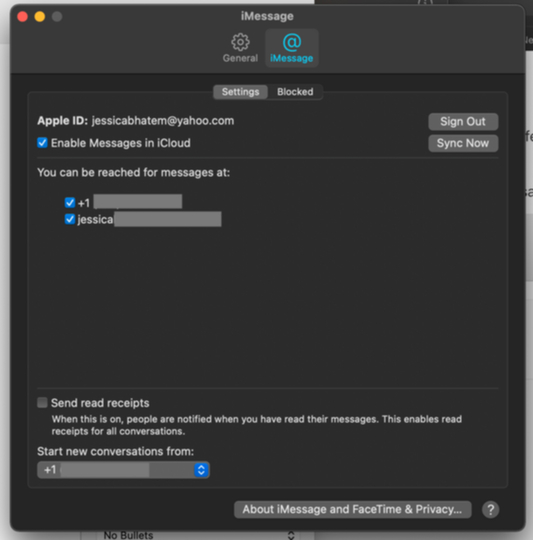Click blue arrows on conversations popup

coord(201,470)
